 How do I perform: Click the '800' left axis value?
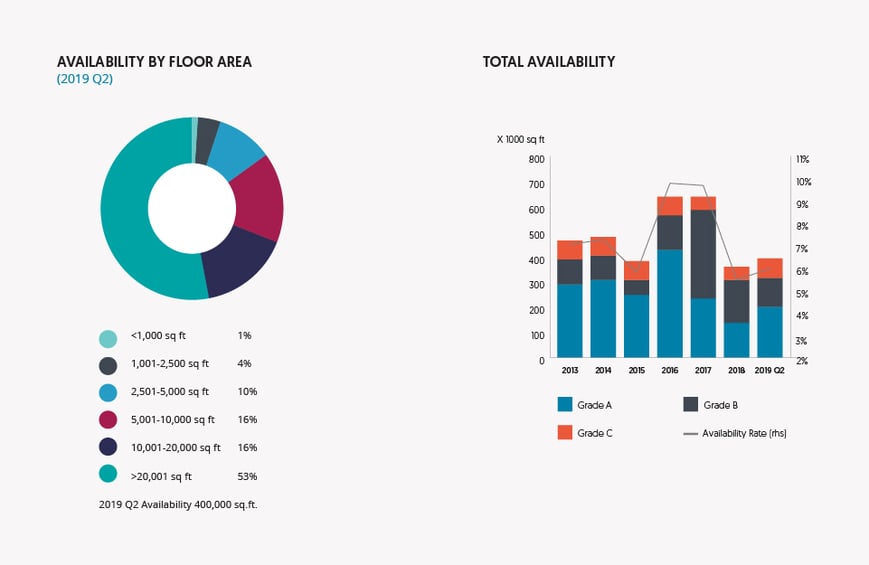point(536,160)
